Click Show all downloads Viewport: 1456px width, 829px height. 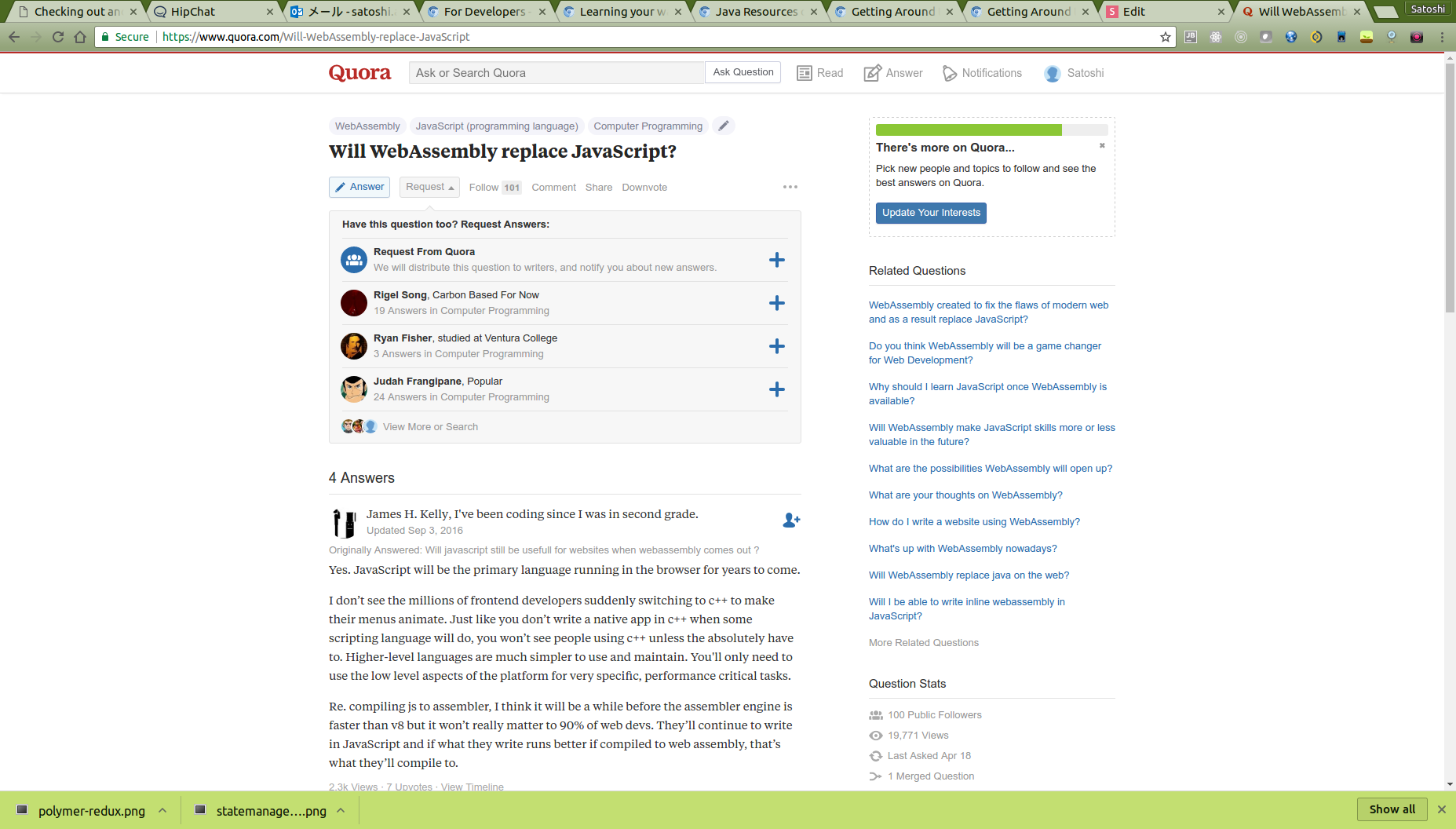1392,809
